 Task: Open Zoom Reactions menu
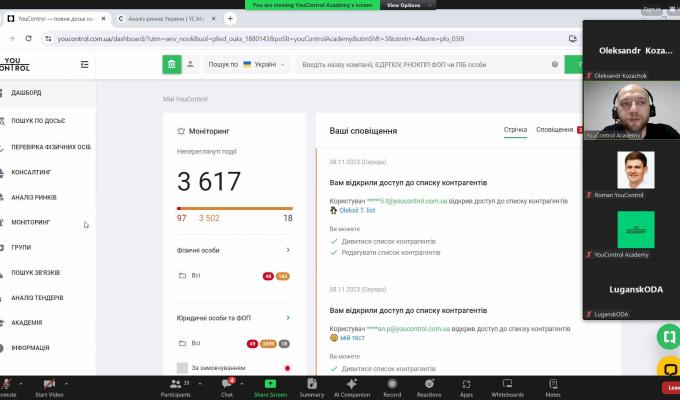point(429,387)
